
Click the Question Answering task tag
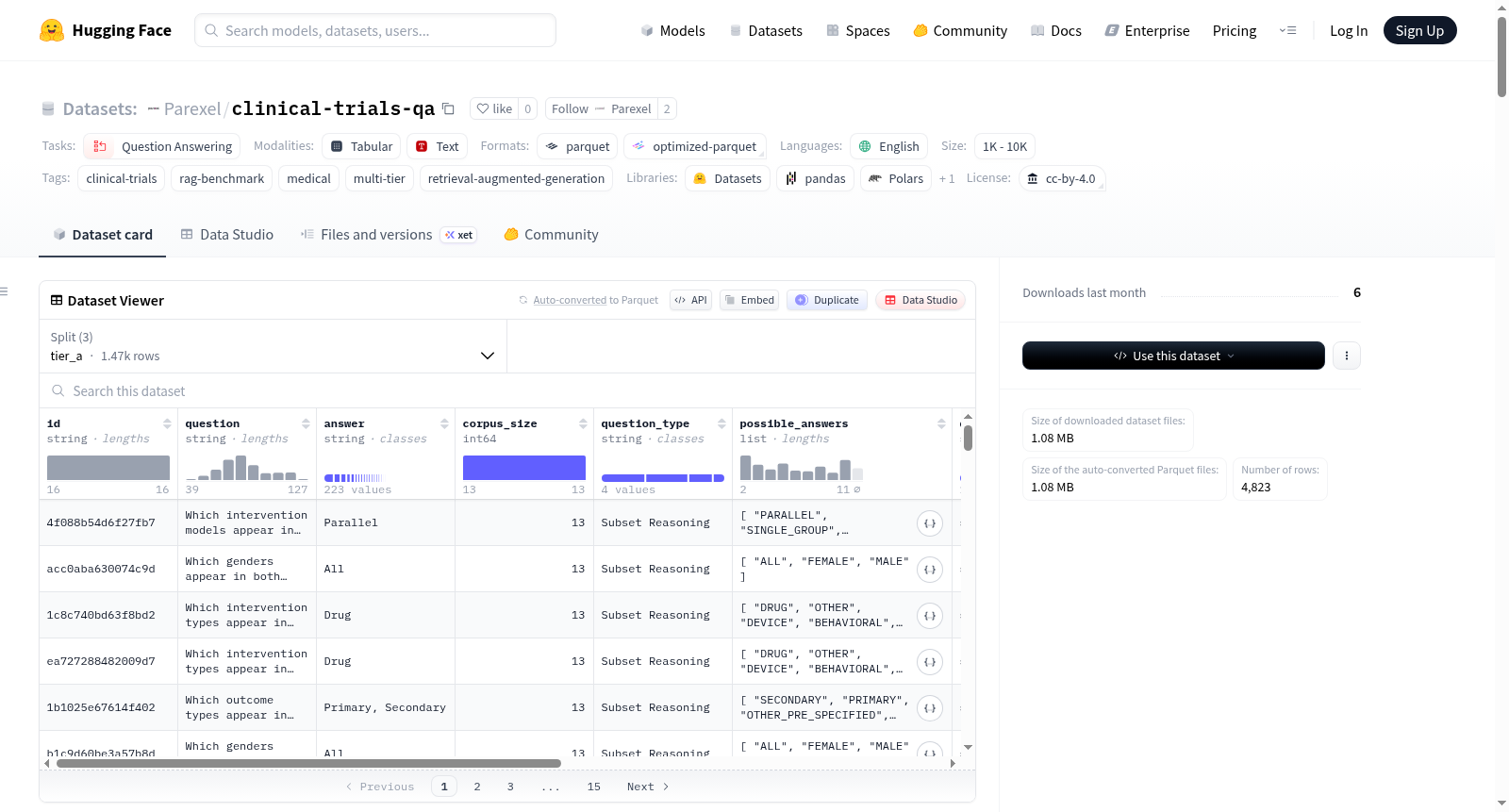click(161, 146)
